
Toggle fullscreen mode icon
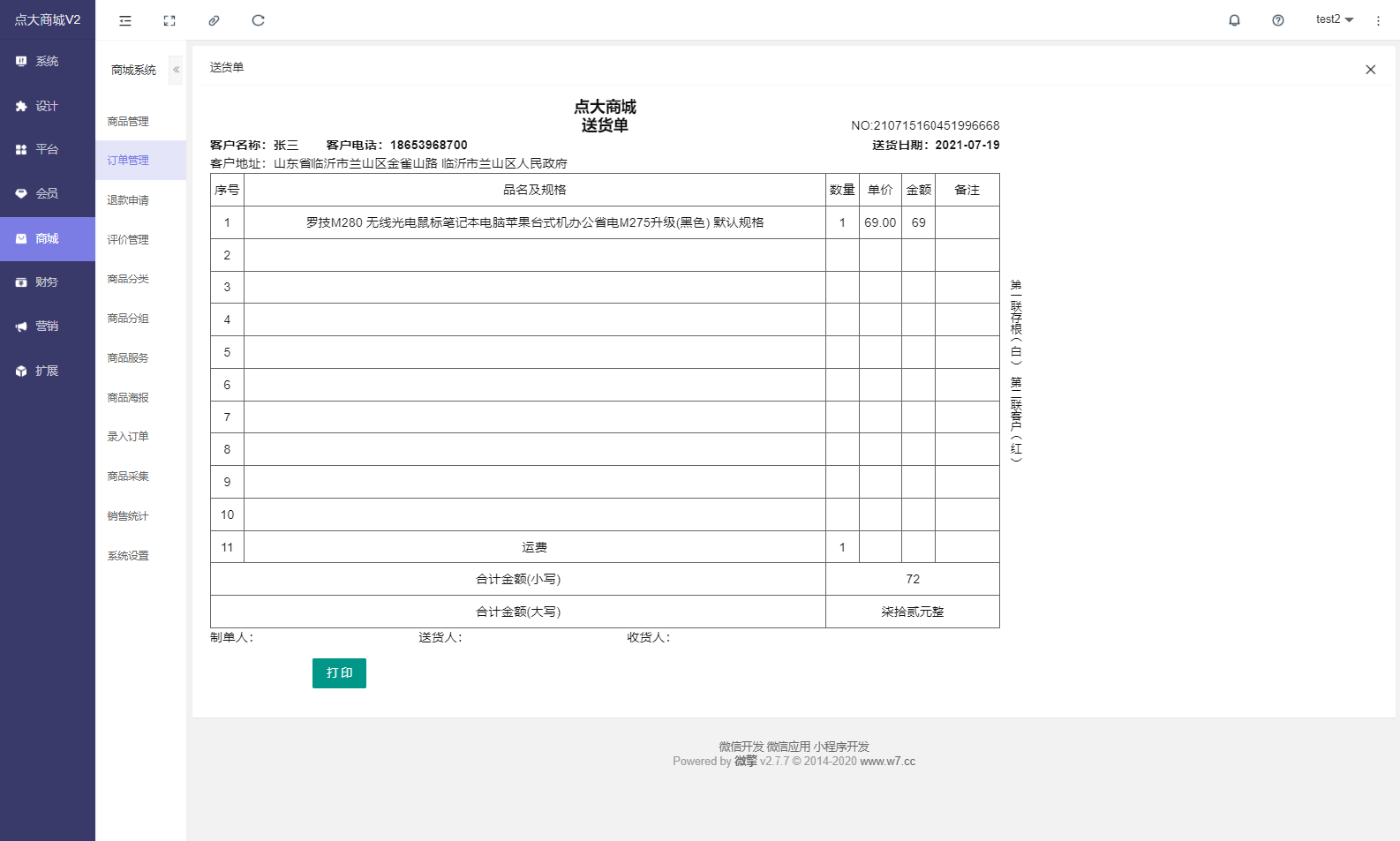(x=169, y=20)
